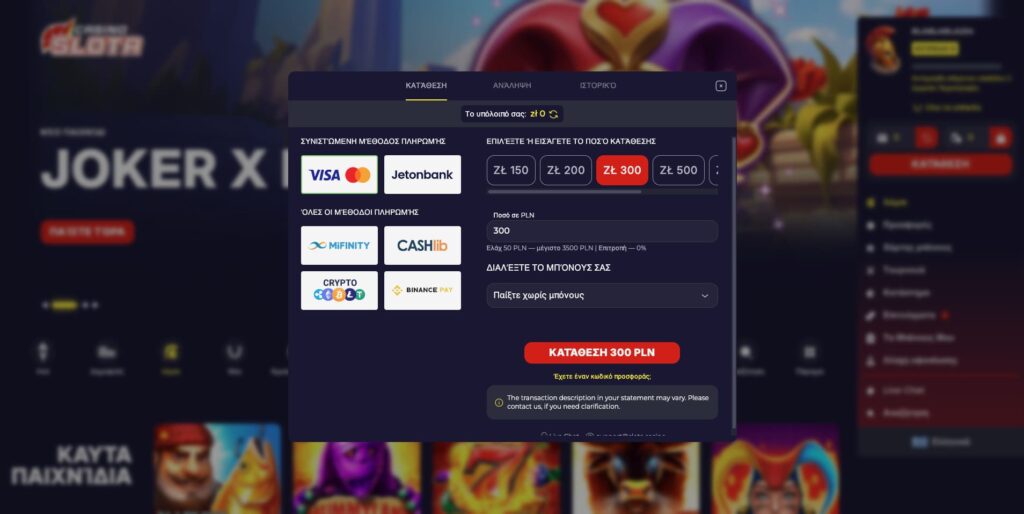1024x514 pixels.
Task: Select the Visa Mastercard payment method
Action: pos(339,174)
